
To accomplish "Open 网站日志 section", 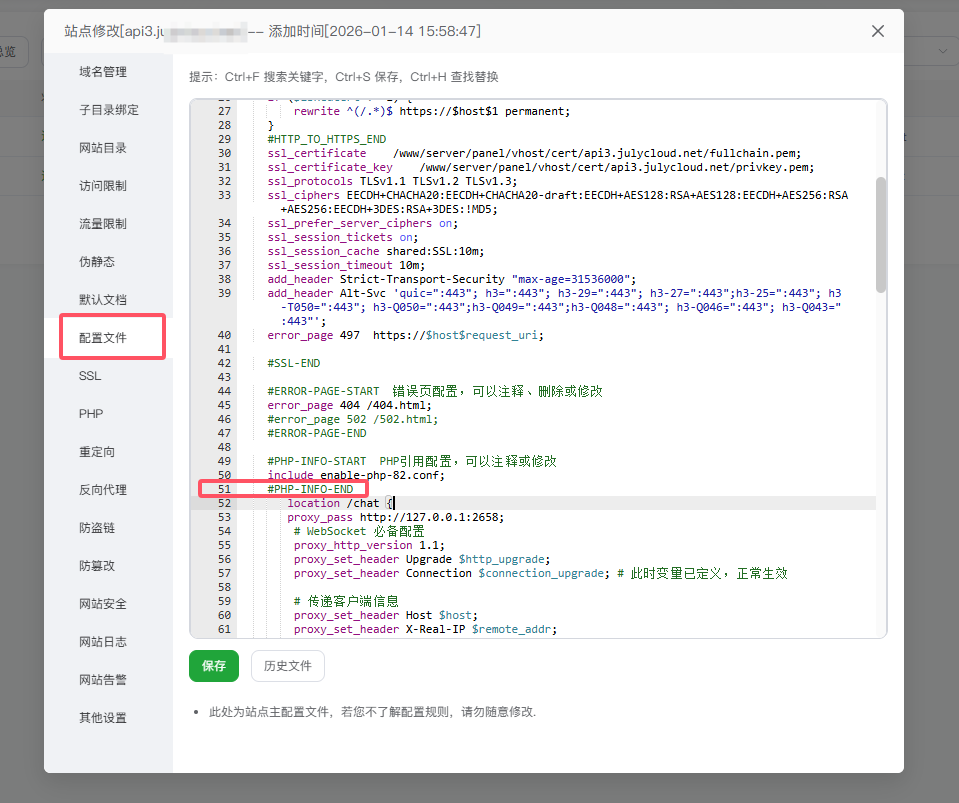I will tap(103, 642).
